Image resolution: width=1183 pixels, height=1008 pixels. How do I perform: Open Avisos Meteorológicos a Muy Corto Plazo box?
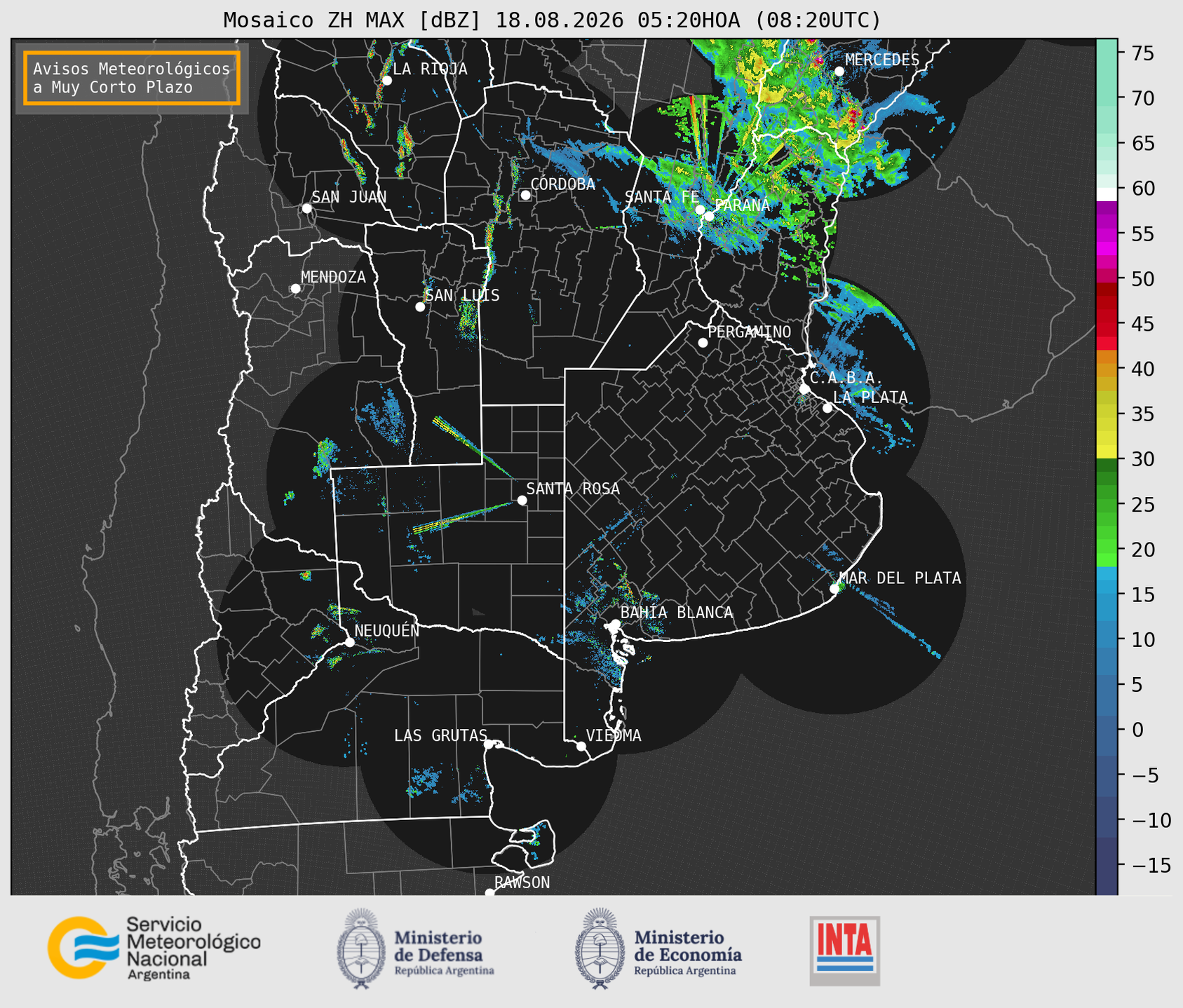[x=132, y=78]
